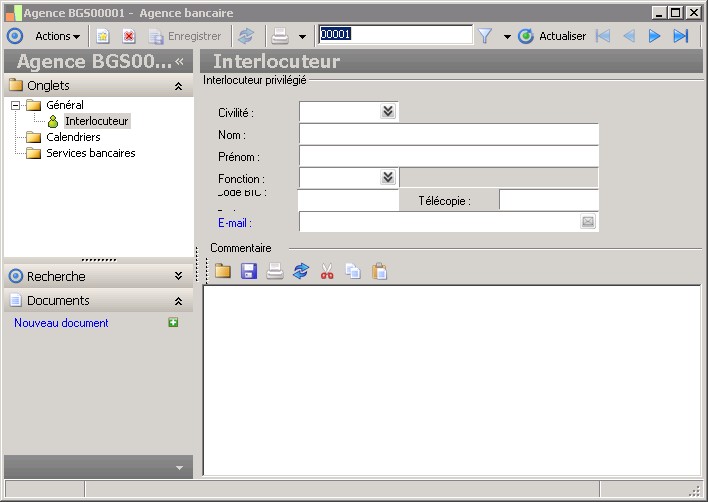This screenshot has width=708, height=502.
Task: Open the Civilité dropdown
Action: click(388, 112)
